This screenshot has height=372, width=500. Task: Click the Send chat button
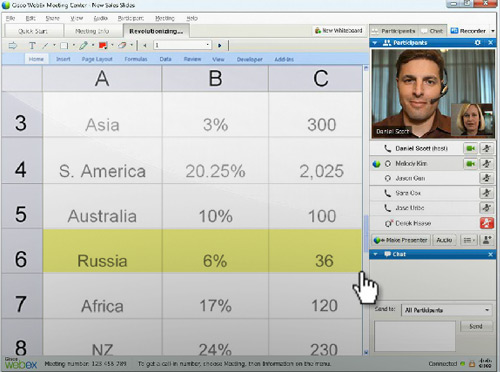476,326
